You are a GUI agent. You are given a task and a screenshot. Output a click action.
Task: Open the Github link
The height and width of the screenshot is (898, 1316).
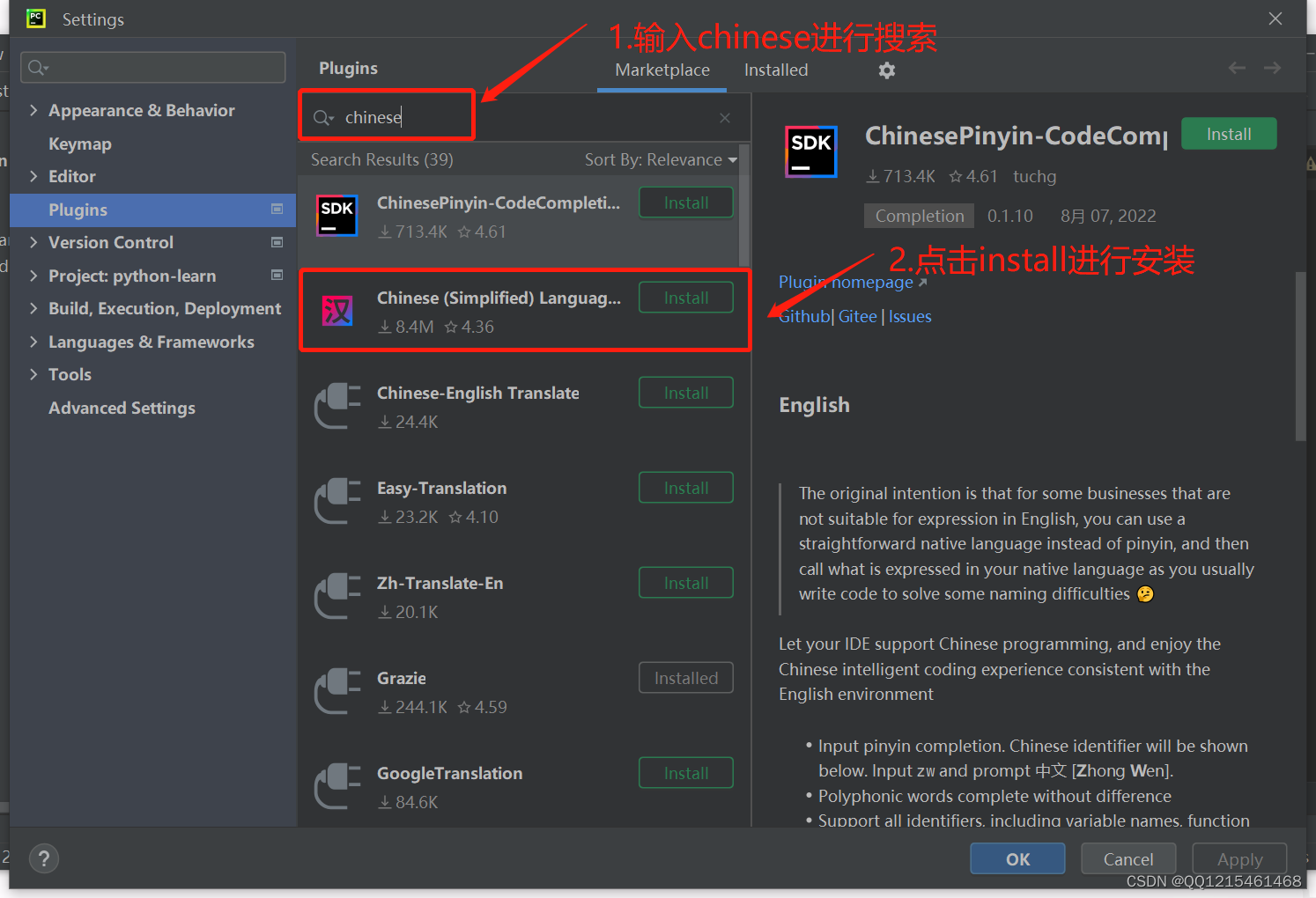tap(804, 316)
